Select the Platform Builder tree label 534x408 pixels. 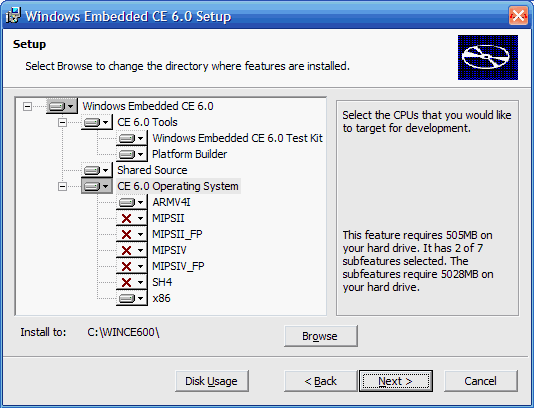pyautogui.click(x=189, y=154)
